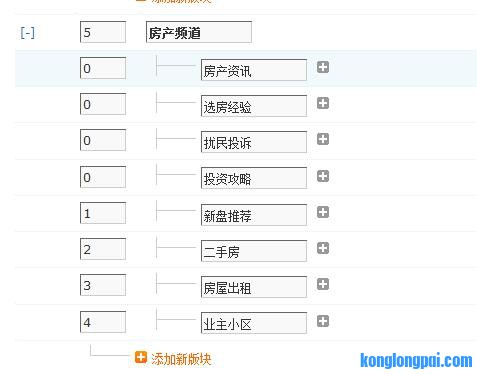Click the order field for 二手房
The height and width of the screenshot is (374, 477).
click(x=103, y=249)
